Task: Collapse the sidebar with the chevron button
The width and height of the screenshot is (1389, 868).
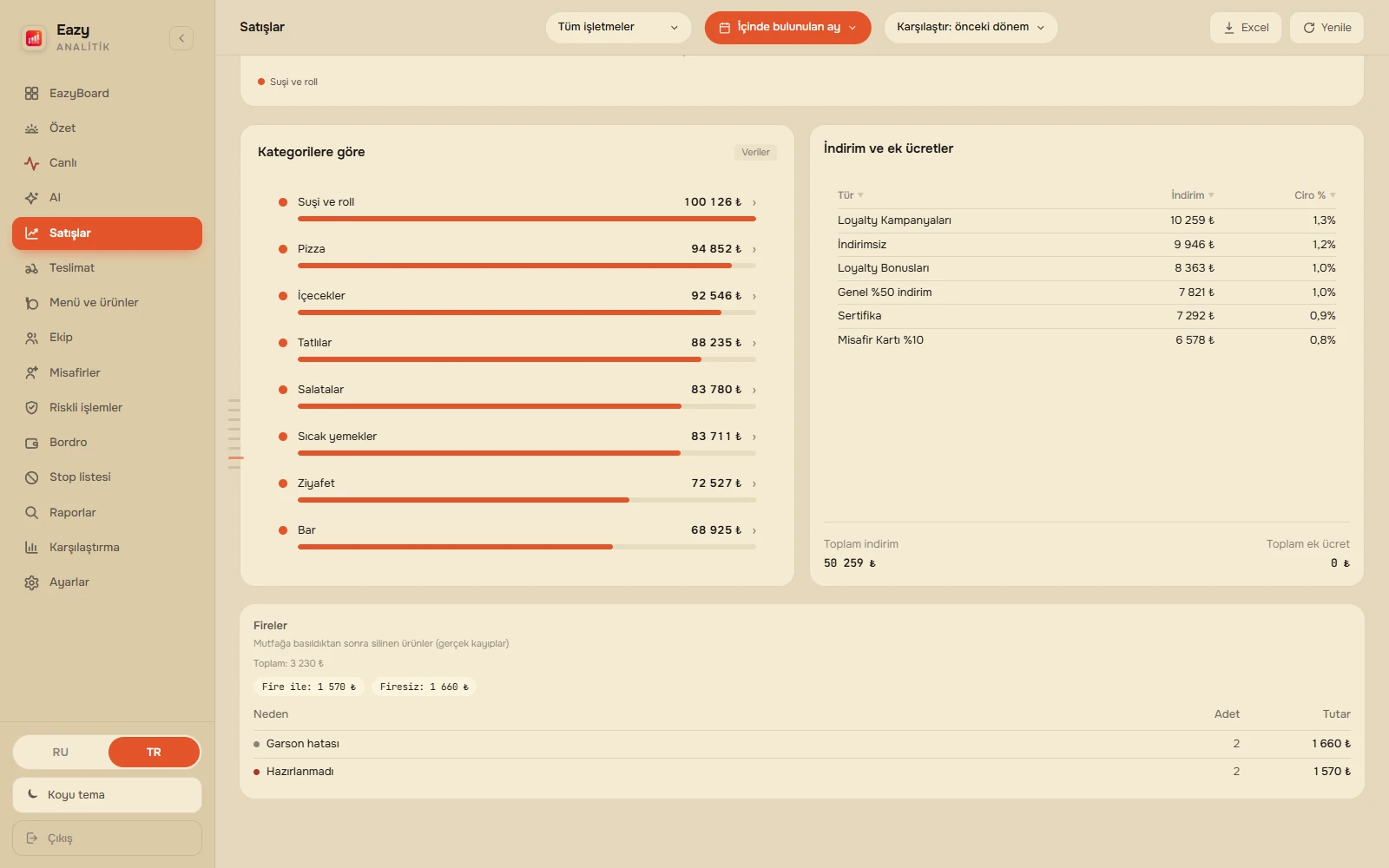Action: tap(181, 38)
